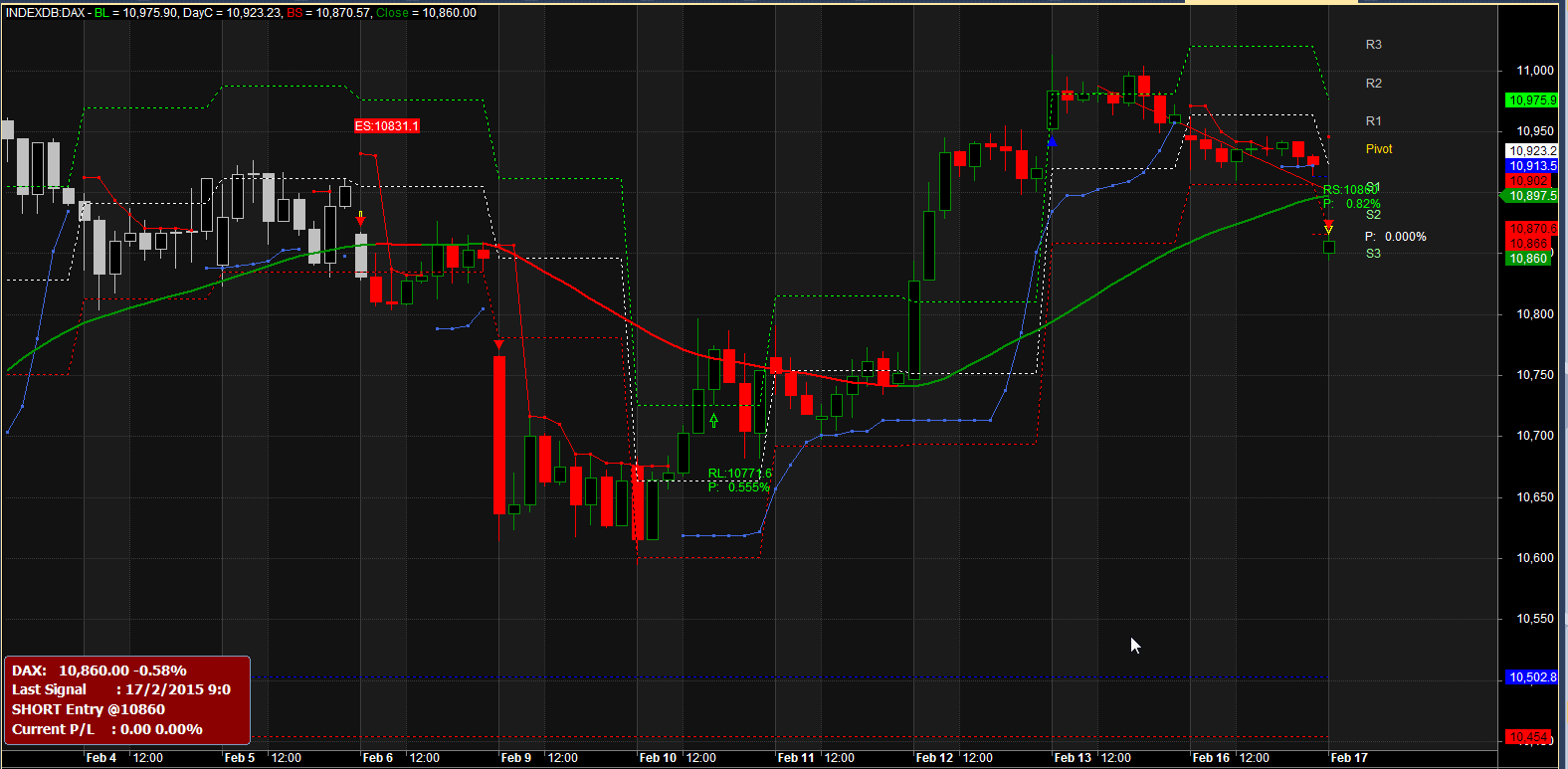Select the green RL:10771.6 label
This screenshot has height=769, width=1568.
click(740, 474)
